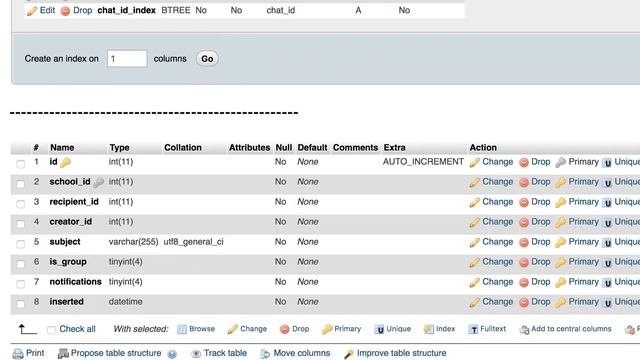Click the is_group column name
Viewport: 640px width, 360px height.
68,262
